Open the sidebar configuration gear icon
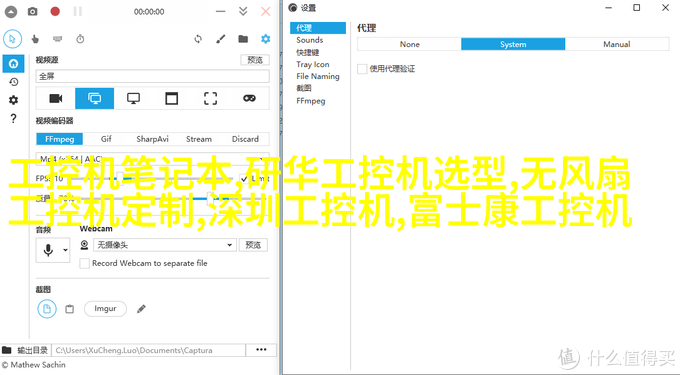This screenshot has height=375, width=680. [13, 100]
